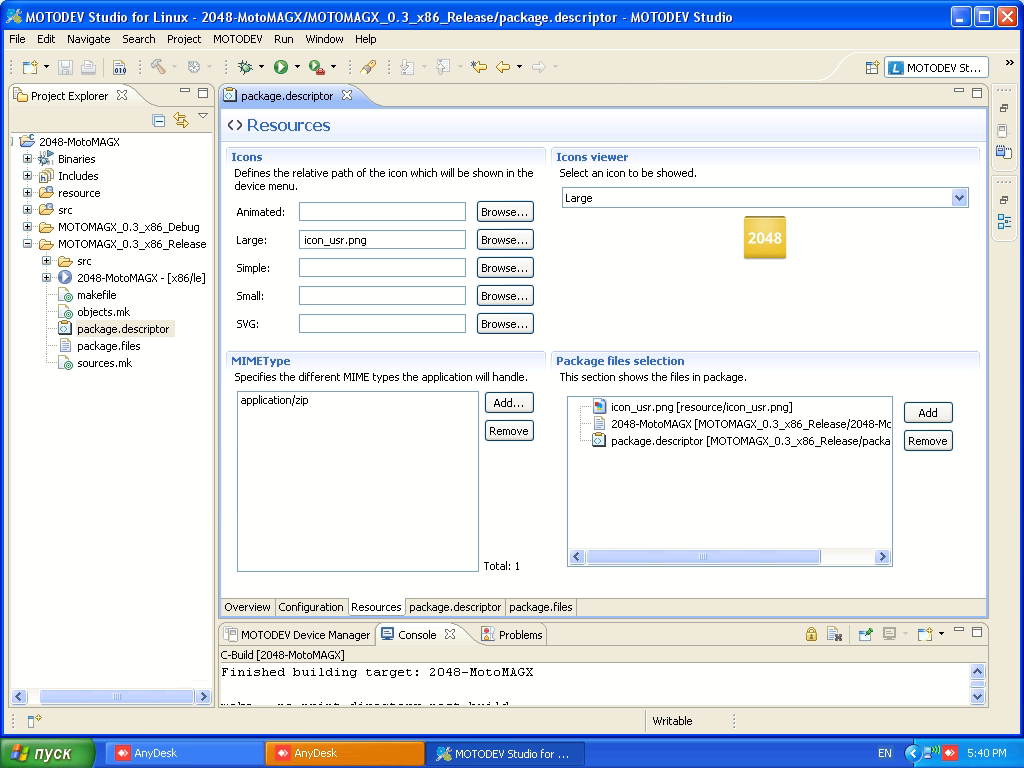The height and width of the screenshot is (768, 1024).
Task: Click the Save toolbar icon
Action: [x=65, y=67]
